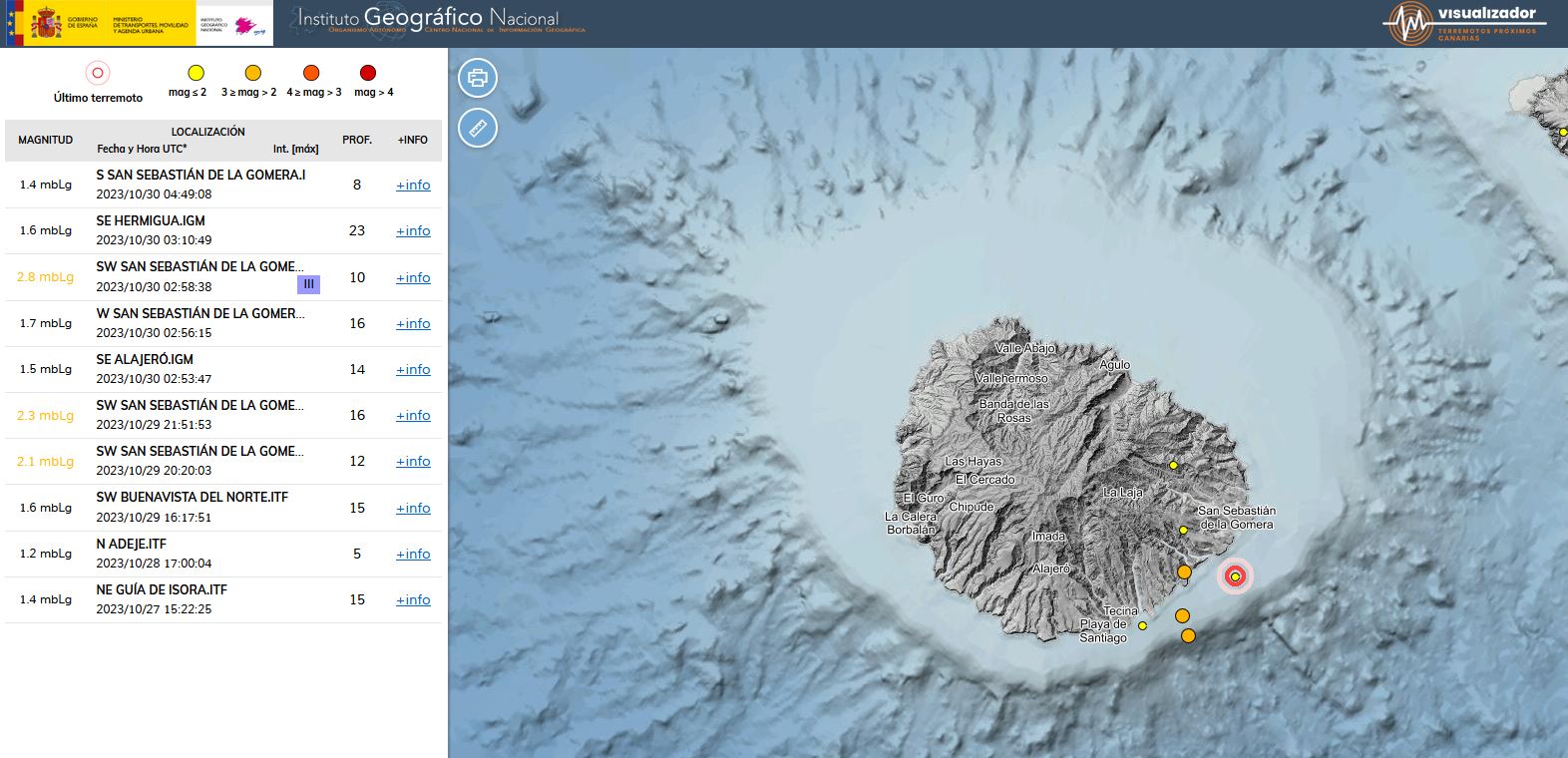
Task: Click the print map icon
Action: pyautogui.click(x=478, y=78)
